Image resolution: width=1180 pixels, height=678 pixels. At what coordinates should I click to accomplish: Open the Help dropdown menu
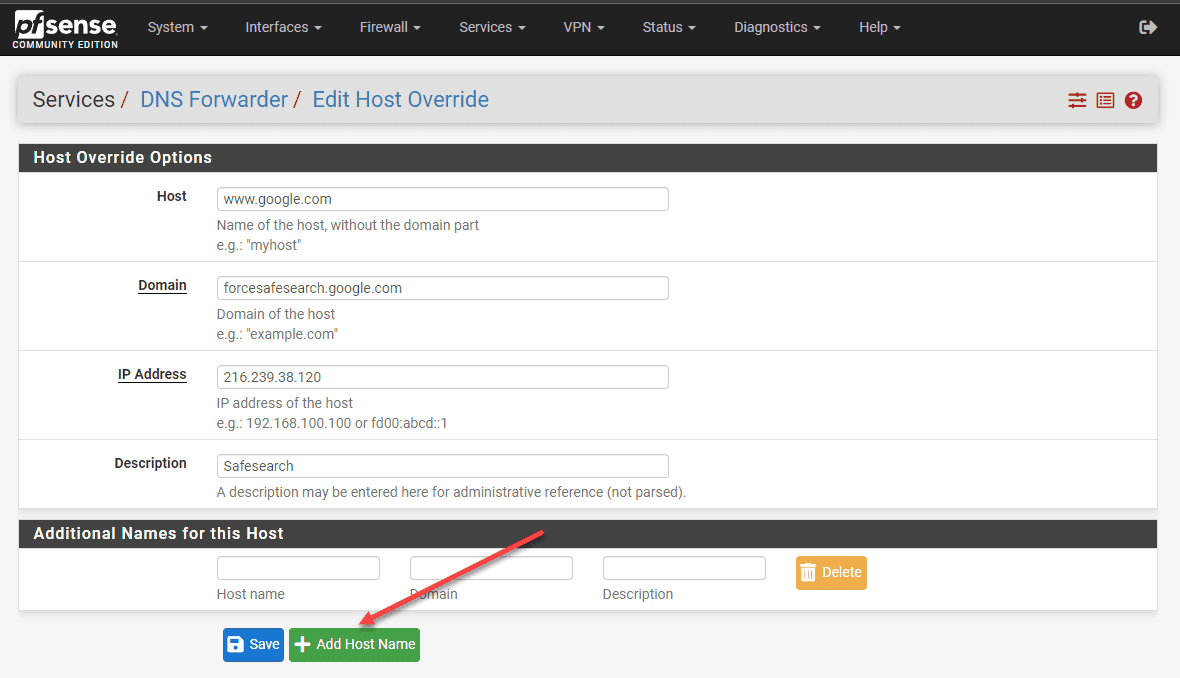(880, 27)
